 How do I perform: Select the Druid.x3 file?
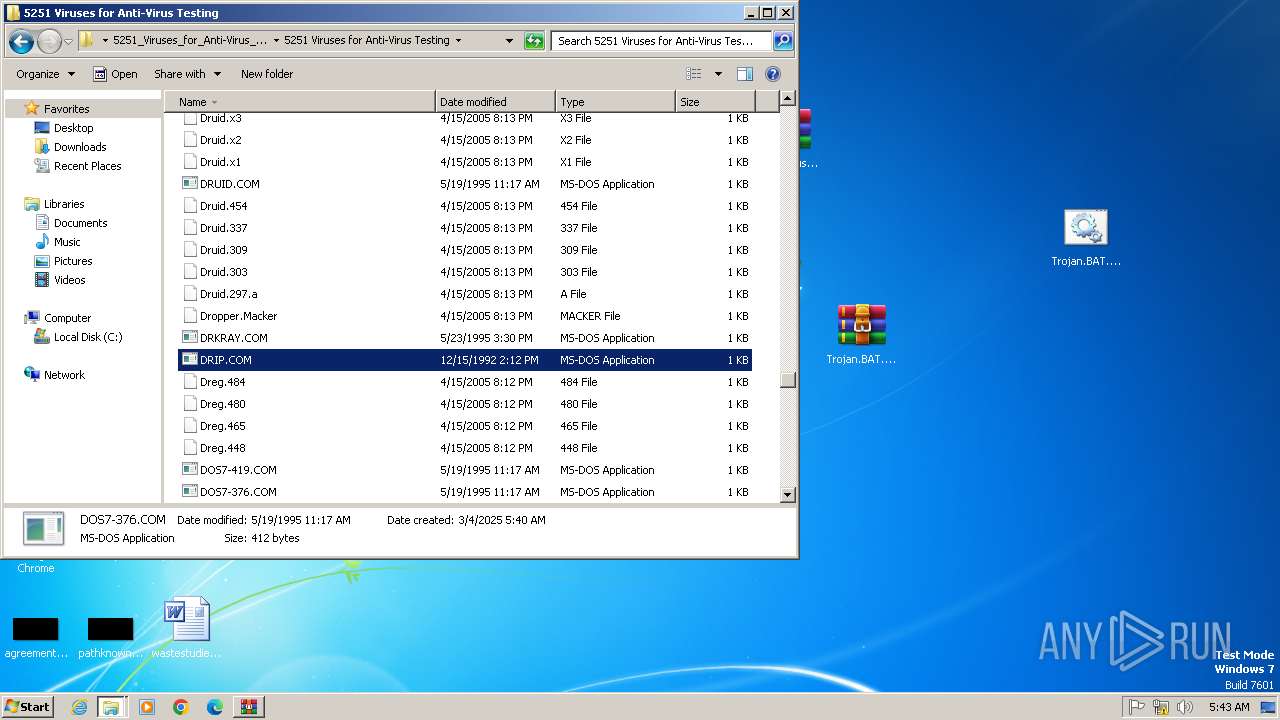click(220, 118)
